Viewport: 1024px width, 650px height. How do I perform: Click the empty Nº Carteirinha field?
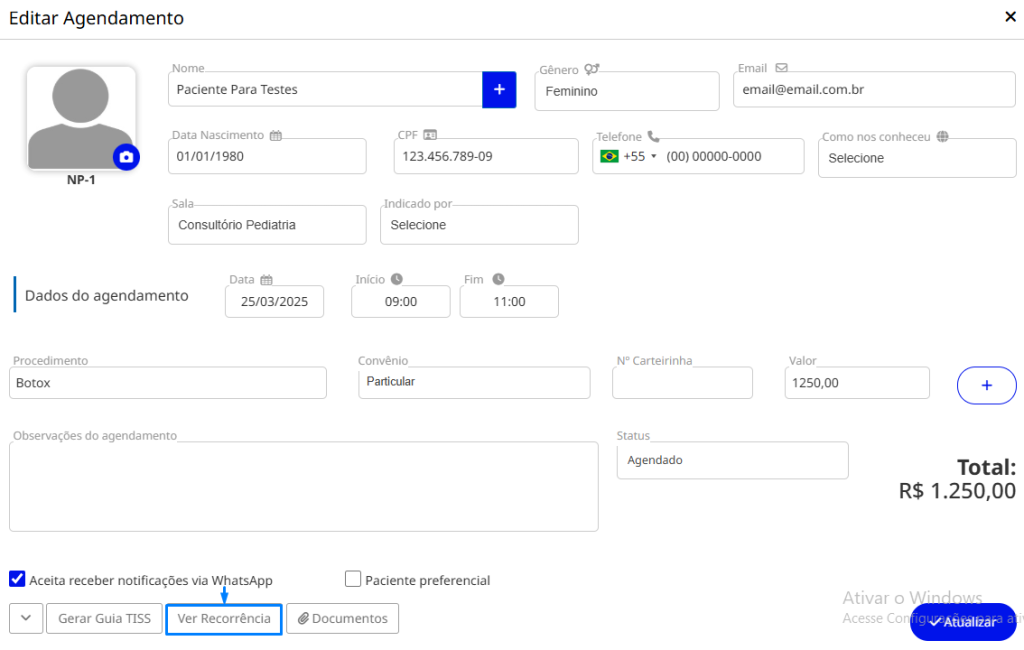coord(682,383)
